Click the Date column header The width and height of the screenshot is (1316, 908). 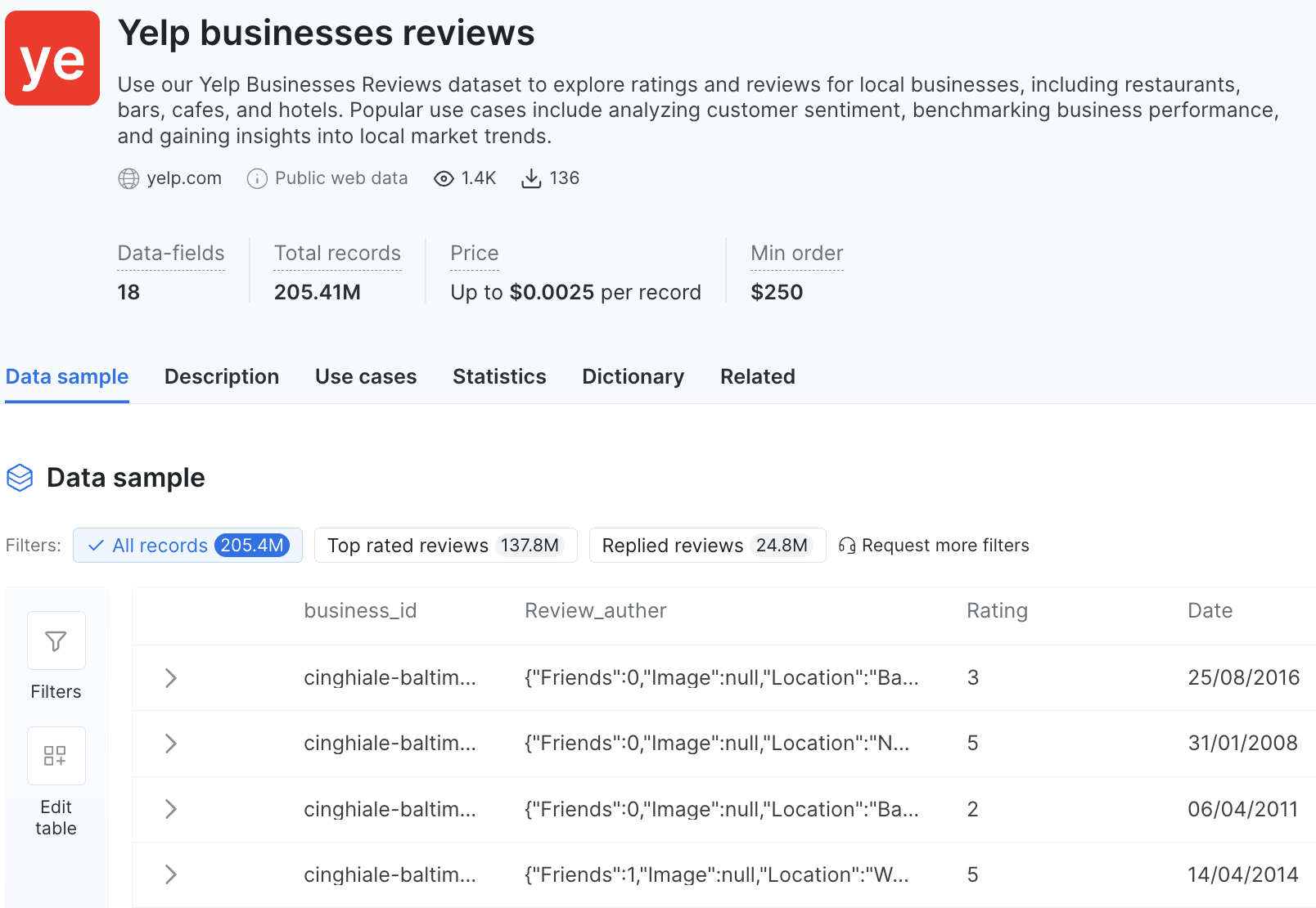[1210, 611]
